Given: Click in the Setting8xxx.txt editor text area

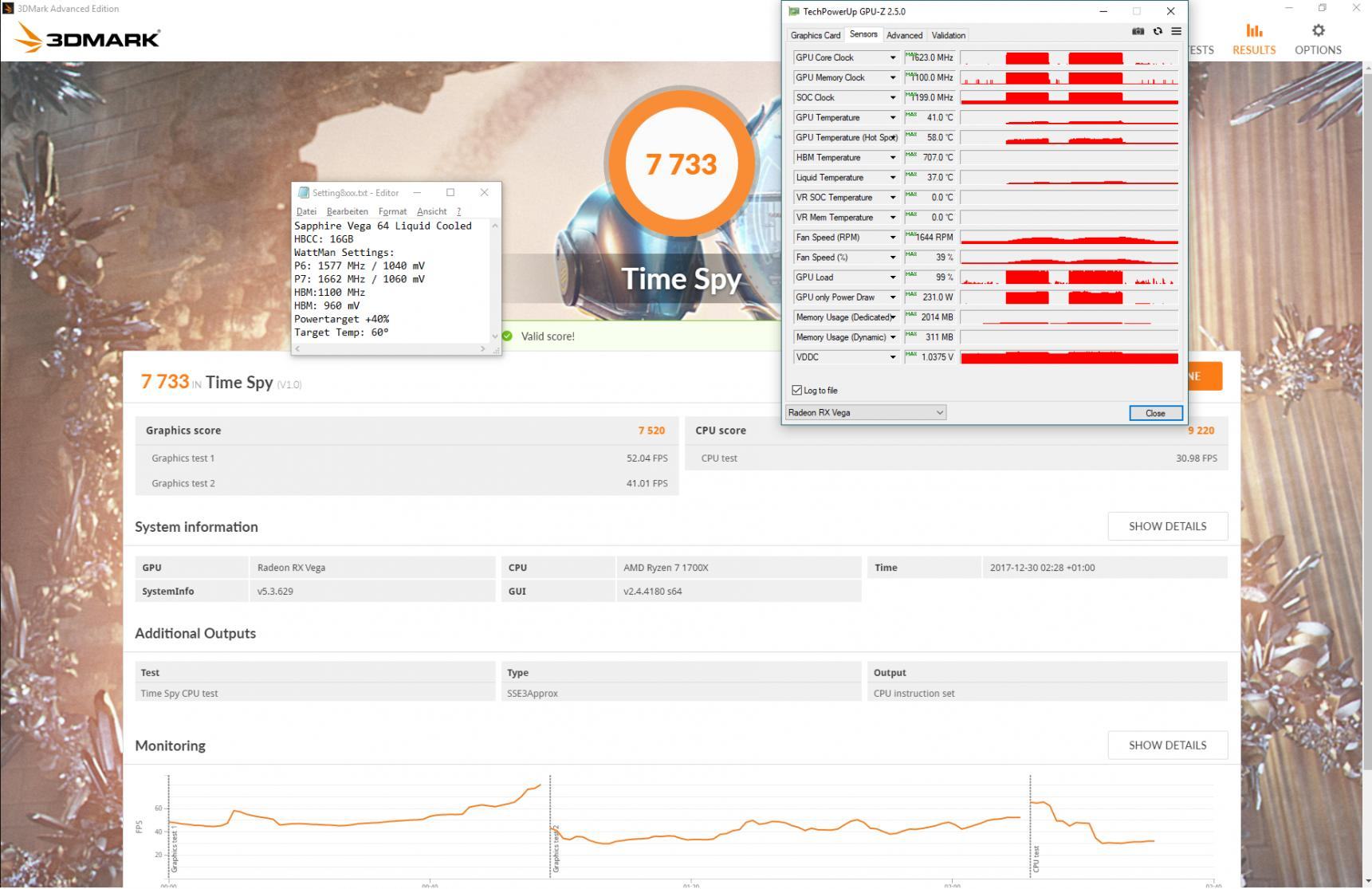Looking at the screenshot, I should coord(391,279).
